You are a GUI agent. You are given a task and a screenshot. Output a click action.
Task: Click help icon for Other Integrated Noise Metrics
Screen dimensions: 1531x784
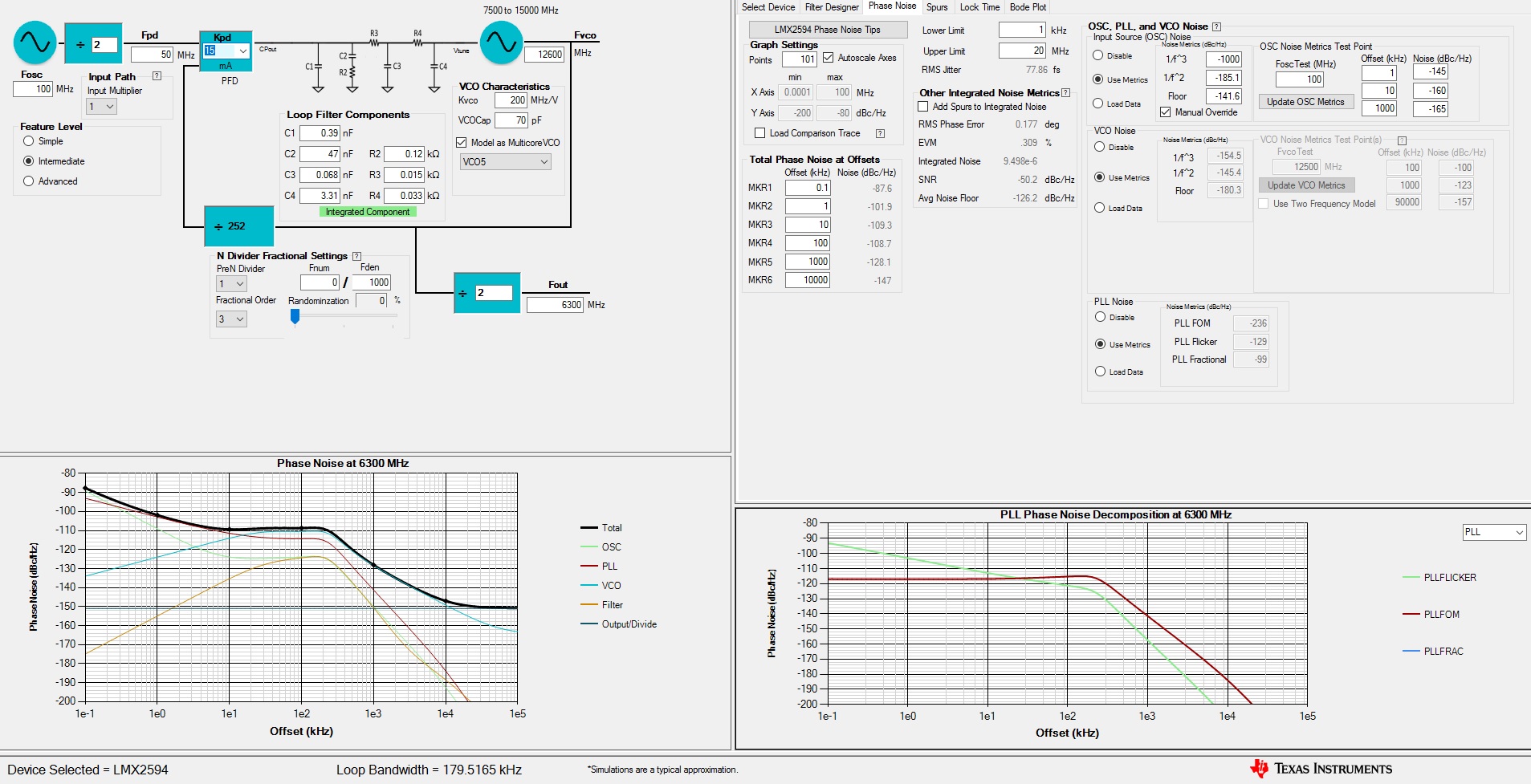pos(1065,93)
